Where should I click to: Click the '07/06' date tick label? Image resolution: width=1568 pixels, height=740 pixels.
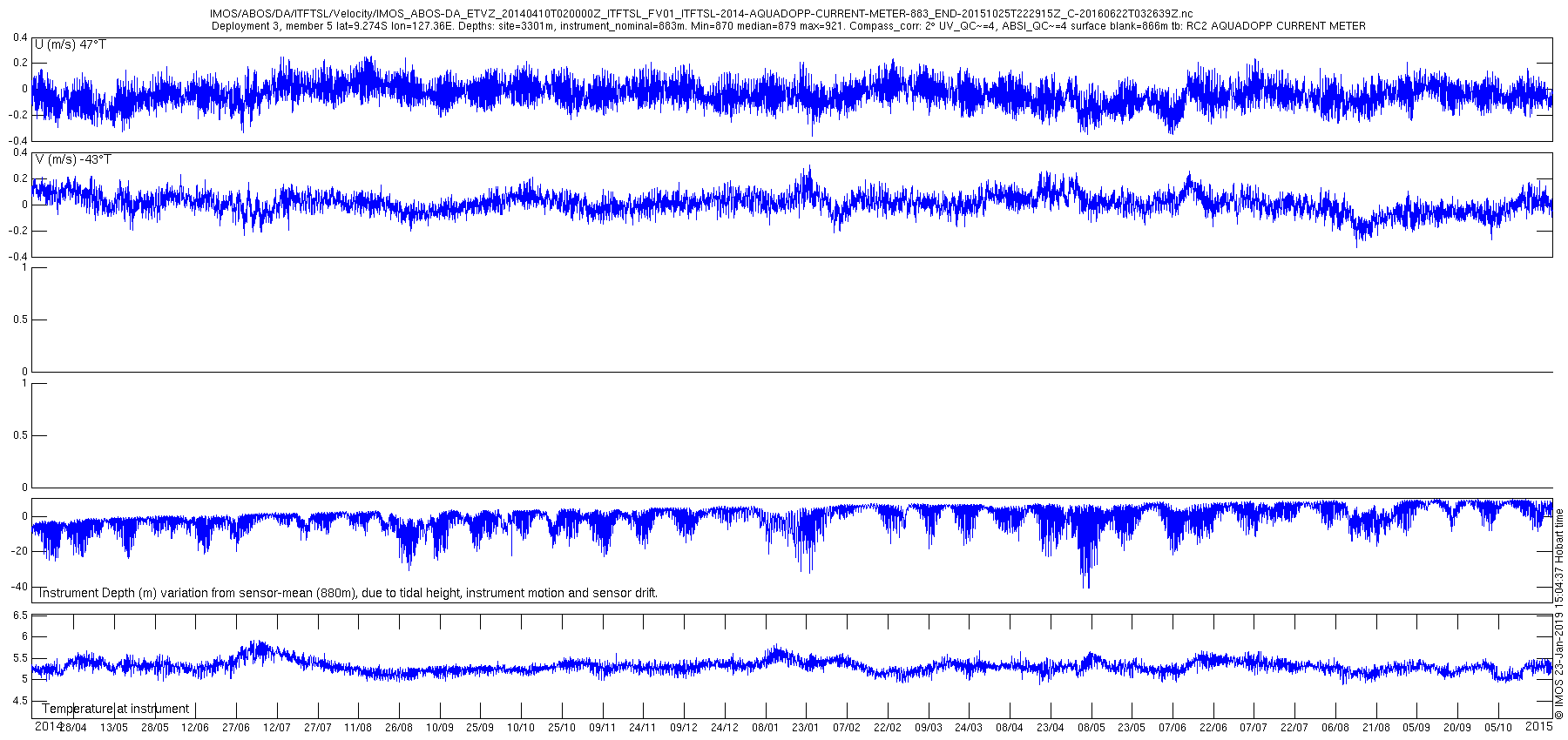[1173, 728]
